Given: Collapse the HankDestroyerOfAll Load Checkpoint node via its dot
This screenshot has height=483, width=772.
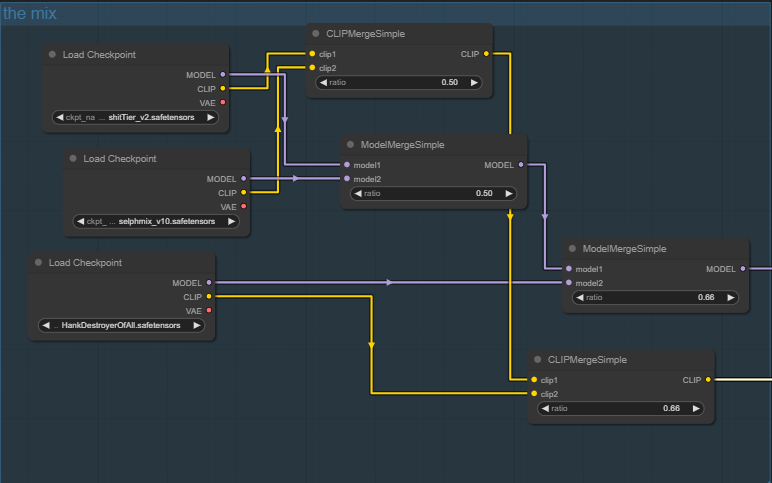Looking at the screenshot, I should [x=38, y=263].
